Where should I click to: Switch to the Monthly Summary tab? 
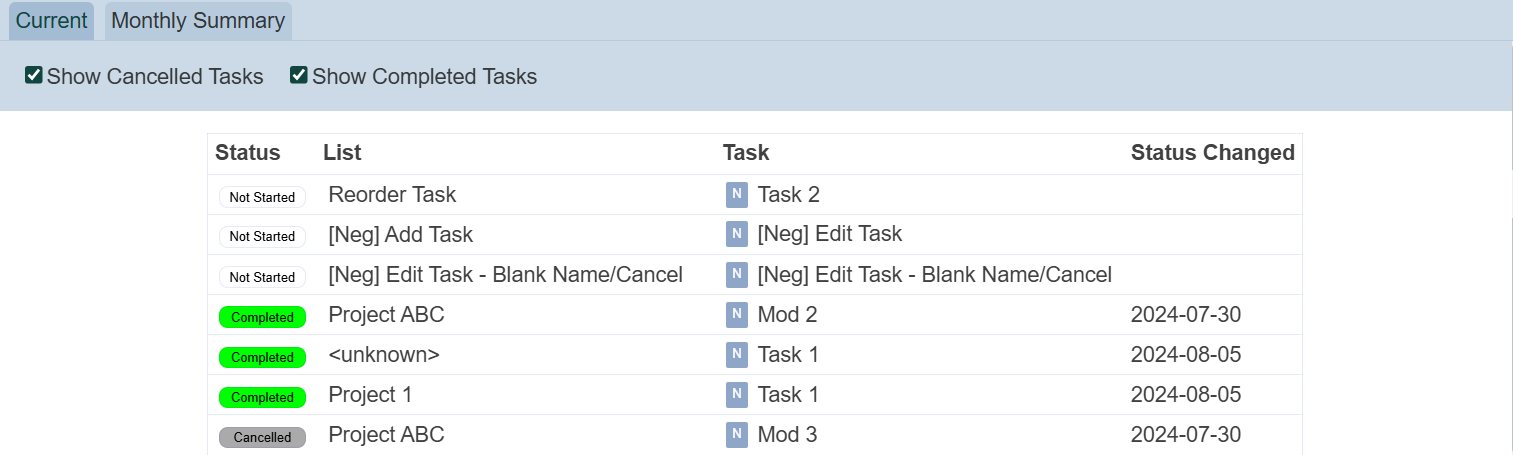point(198,21)
